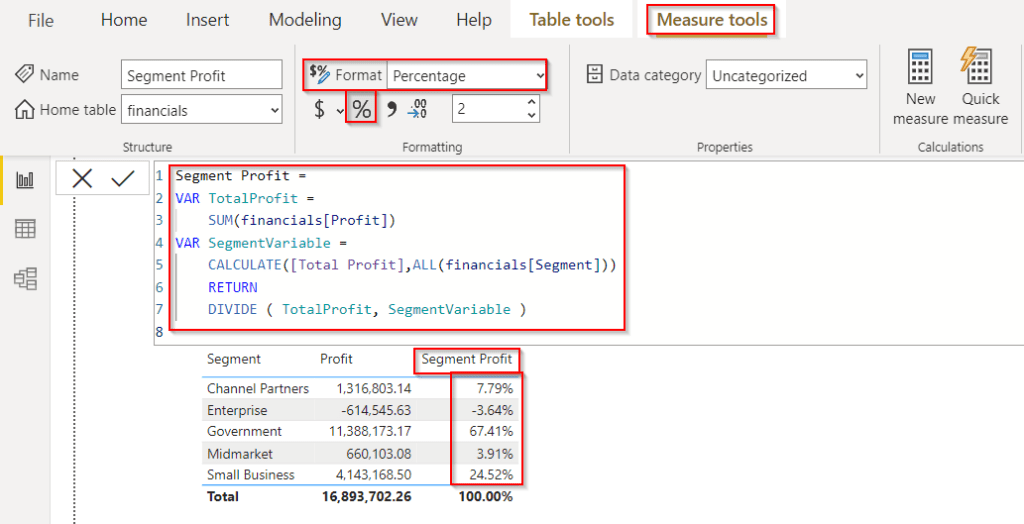Click the DIVIDE expression line

[x=366, y=309]
